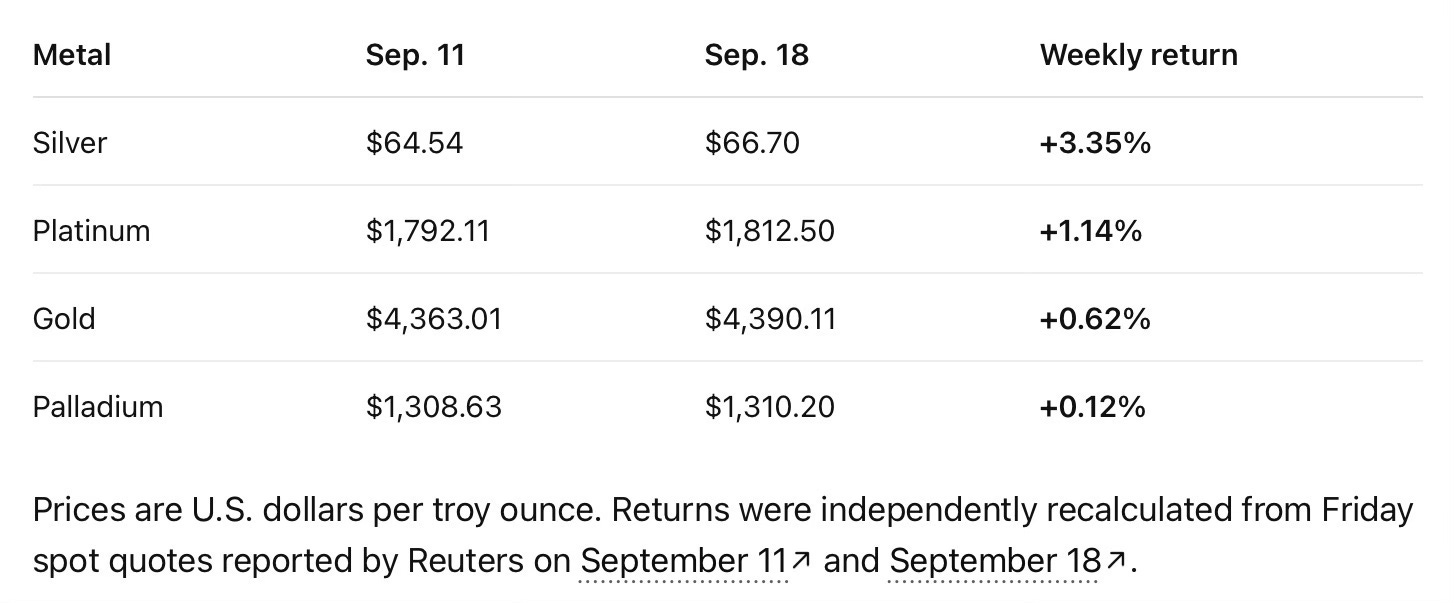
Task: Open the September 11 Reuters link
Action: coord(694,561)
